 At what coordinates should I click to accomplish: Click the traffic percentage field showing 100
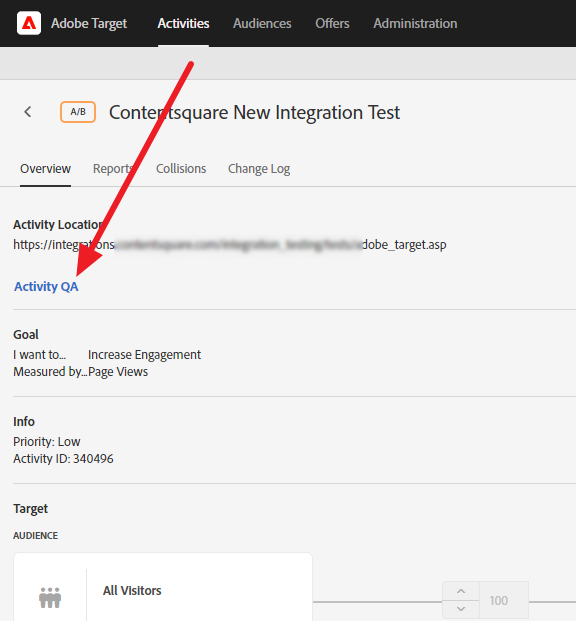coord(504,600)
